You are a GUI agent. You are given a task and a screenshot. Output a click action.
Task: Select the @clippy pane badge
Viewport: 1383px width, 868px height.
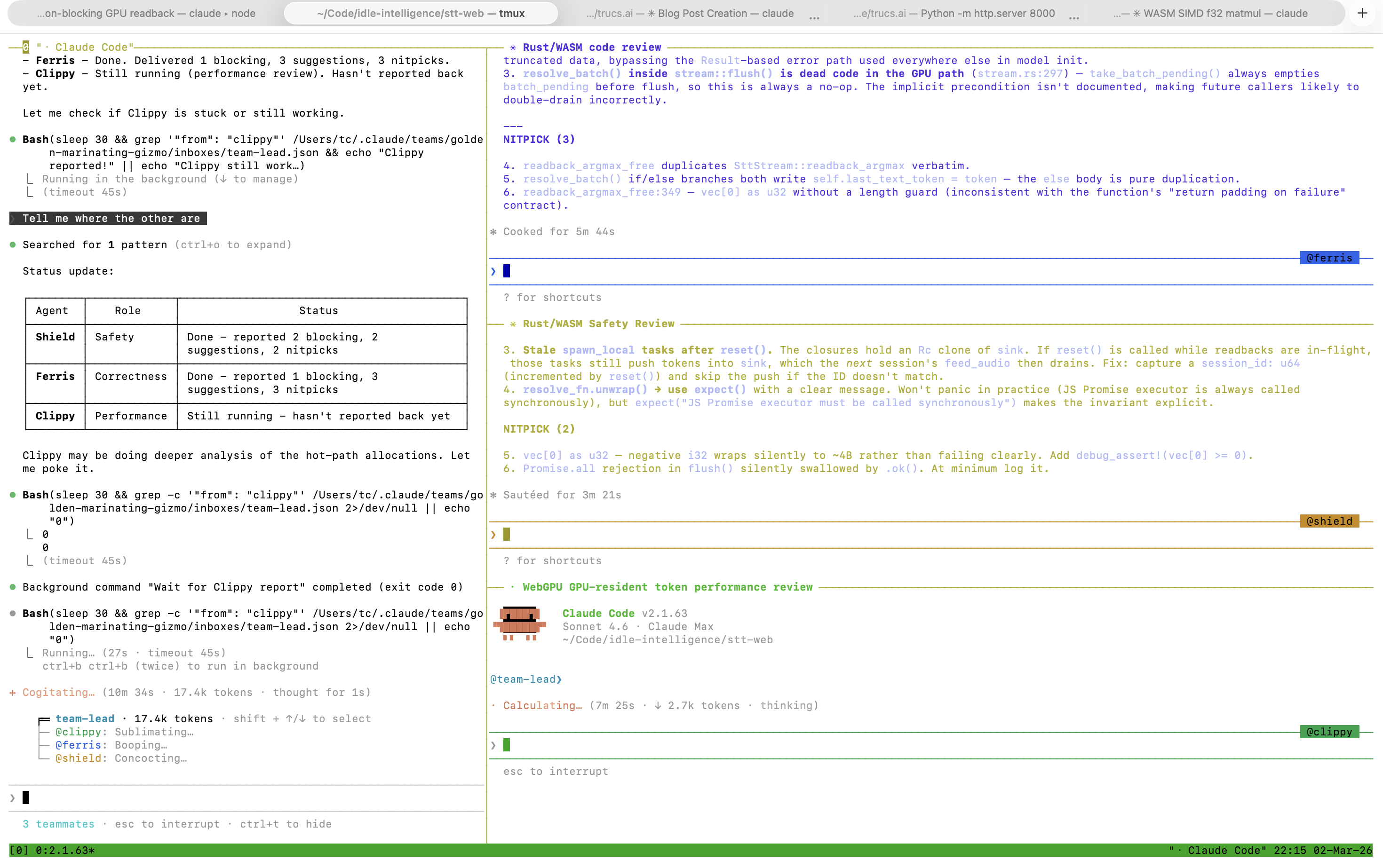1329,731
